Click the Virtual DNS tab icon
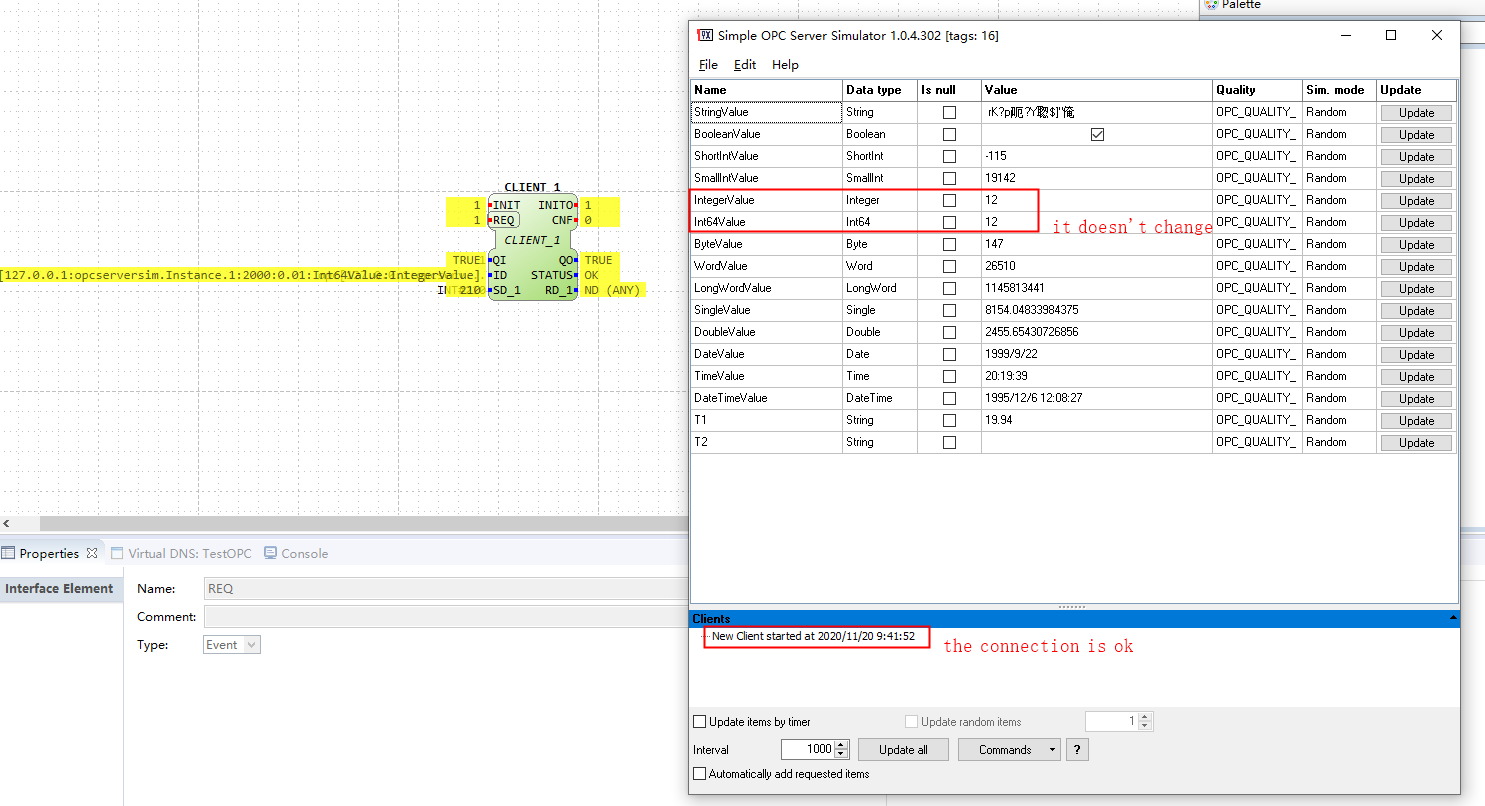This screenshot has width=1485, height=806. (x=118, y=553)
